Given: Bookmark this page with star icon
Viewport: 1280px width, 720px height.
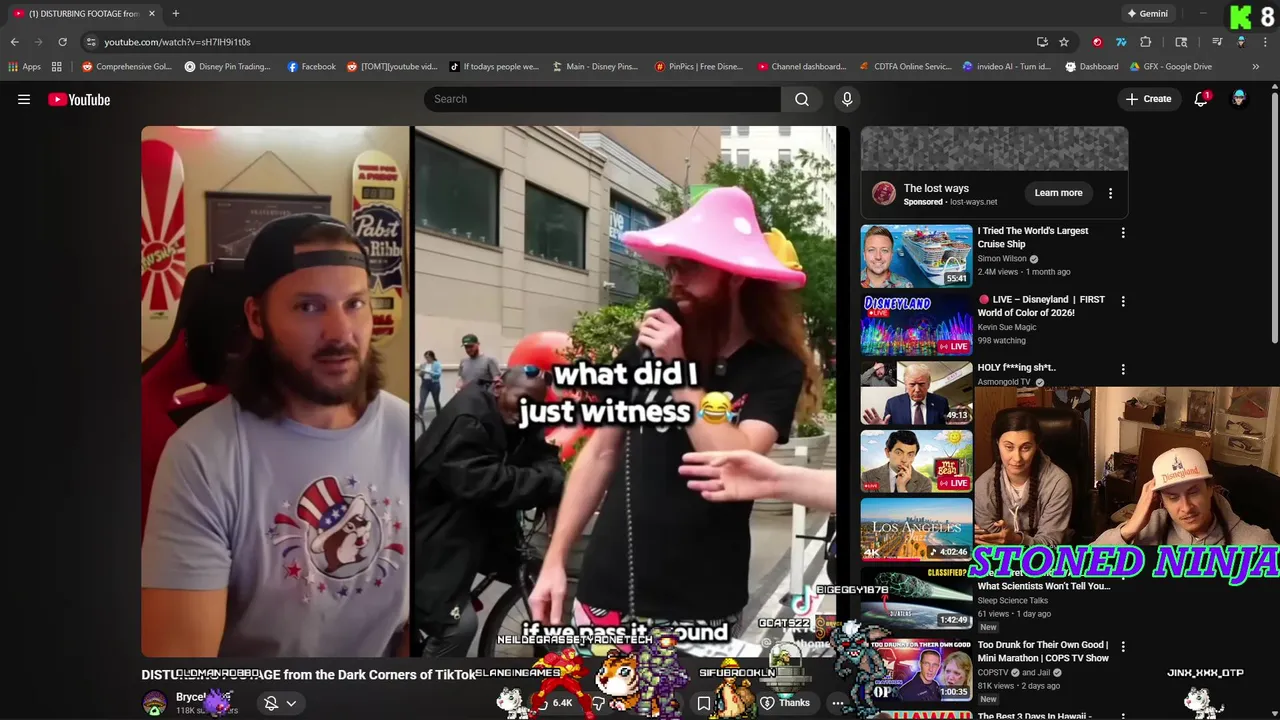Looking at the screenshot, I should pyautogui.click(x=1064, y=42).
